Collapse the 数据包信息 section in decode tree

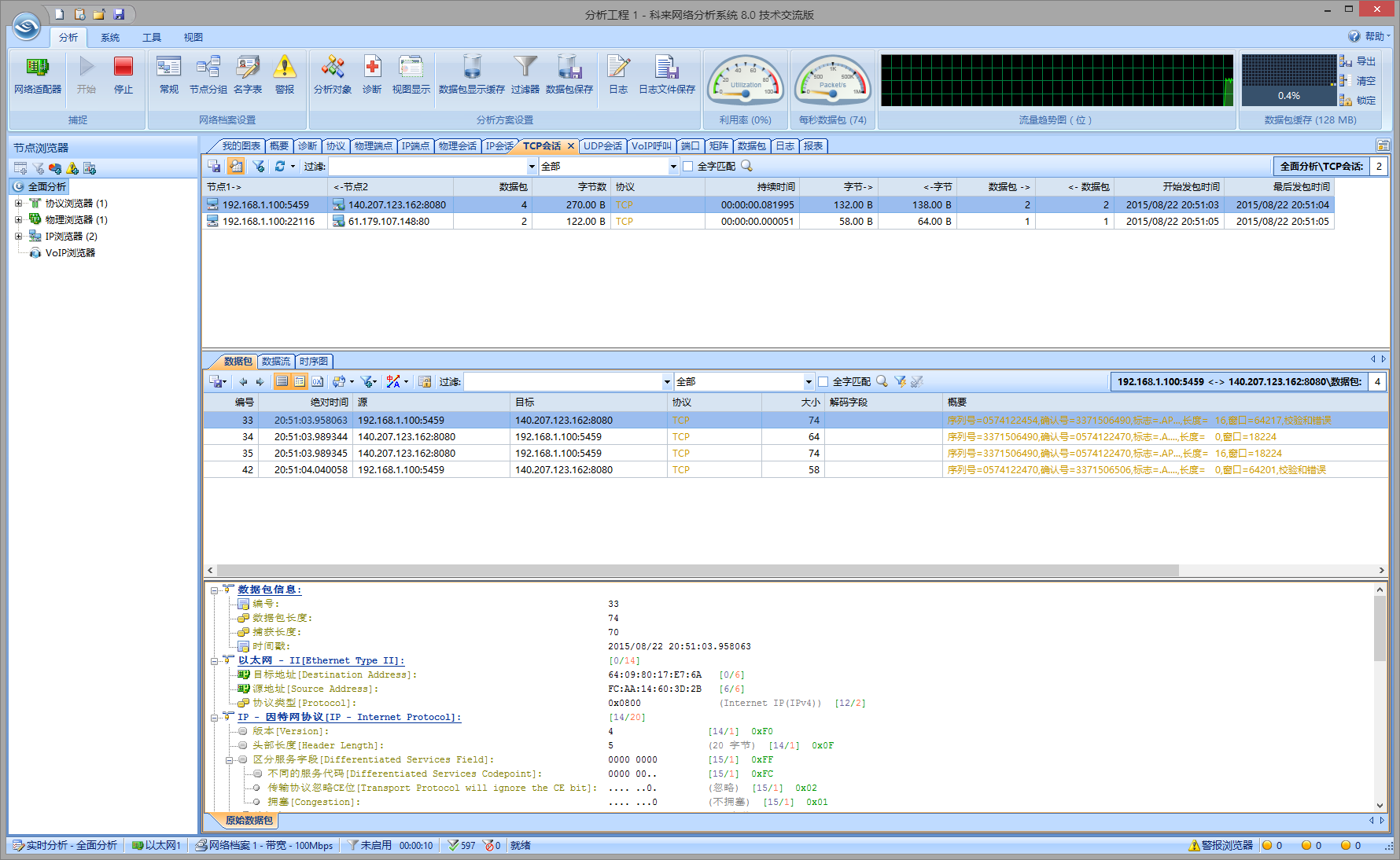(214, 590)
